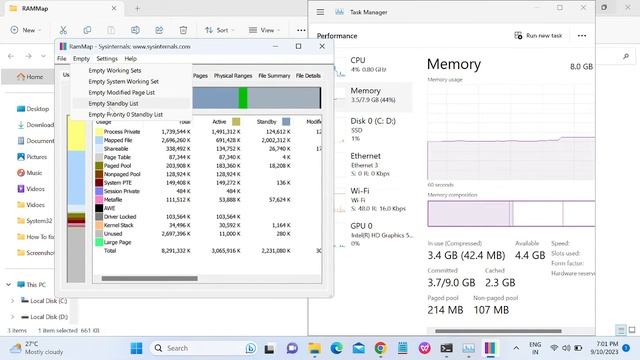The height and width of the screenshot is (360, 640).
Task: Select Wi-Fi performance item
Action: tap(373, 199)
